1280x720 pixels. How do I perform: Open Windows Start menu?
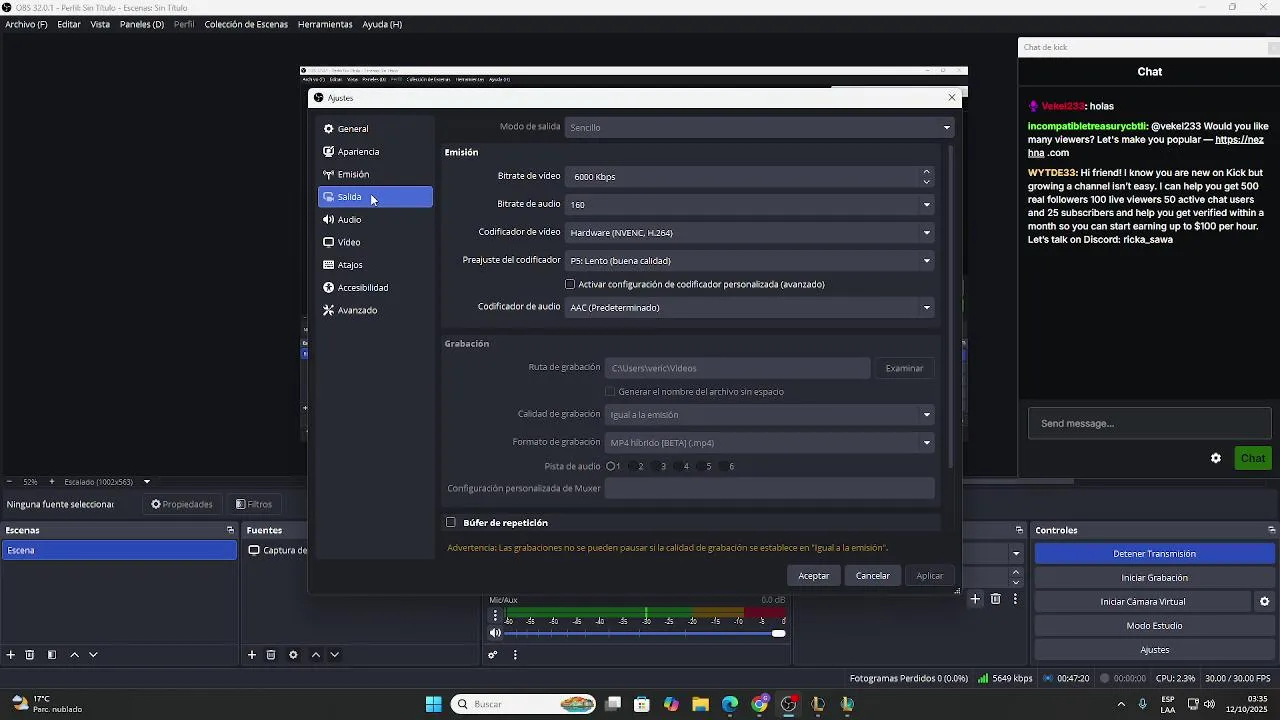434,704
